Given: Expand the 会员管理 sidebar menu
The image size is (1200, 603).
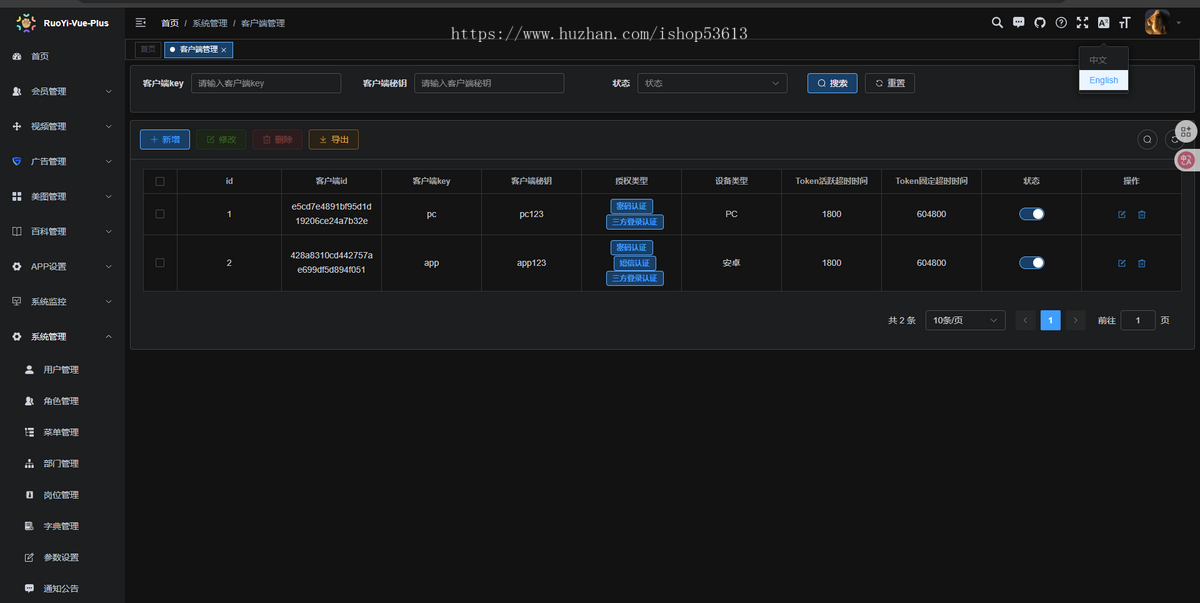Looking at the screenshot, I should [x=62, y=91].
